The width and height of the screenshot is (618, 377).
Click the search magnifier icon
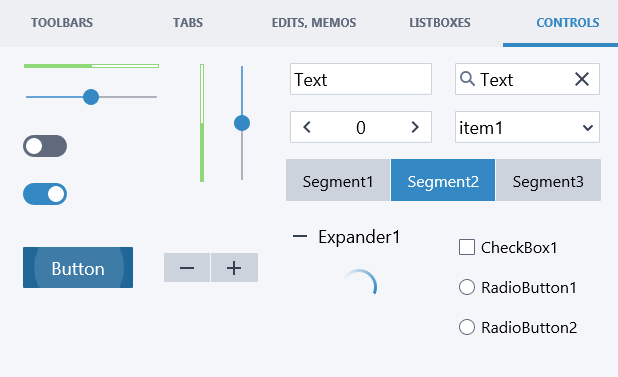[467, 79]
